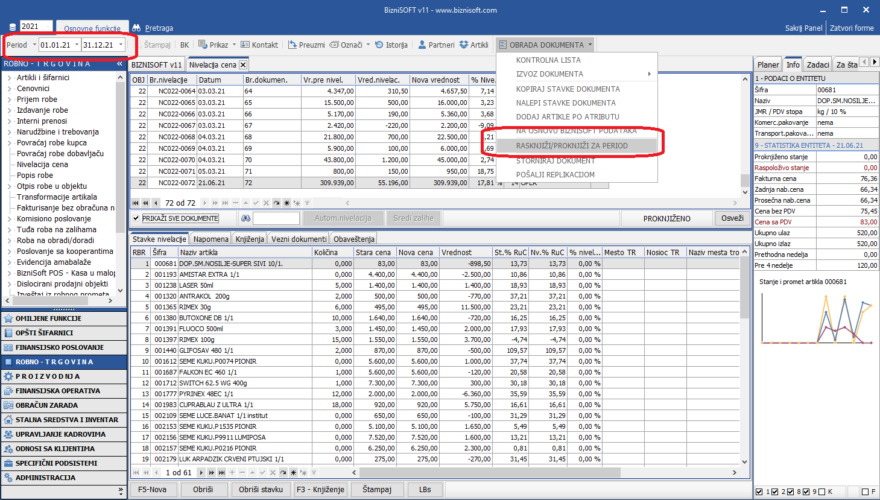880x500 pixels.
Task: Open Istorija history toolbar icon
Action: (x=380, y=45)
